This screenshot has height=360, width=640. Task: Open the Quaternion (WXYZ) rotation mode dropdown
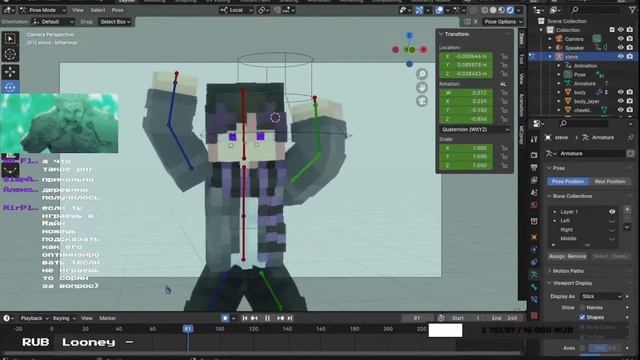pyautogui.click(x=475, y=129)
